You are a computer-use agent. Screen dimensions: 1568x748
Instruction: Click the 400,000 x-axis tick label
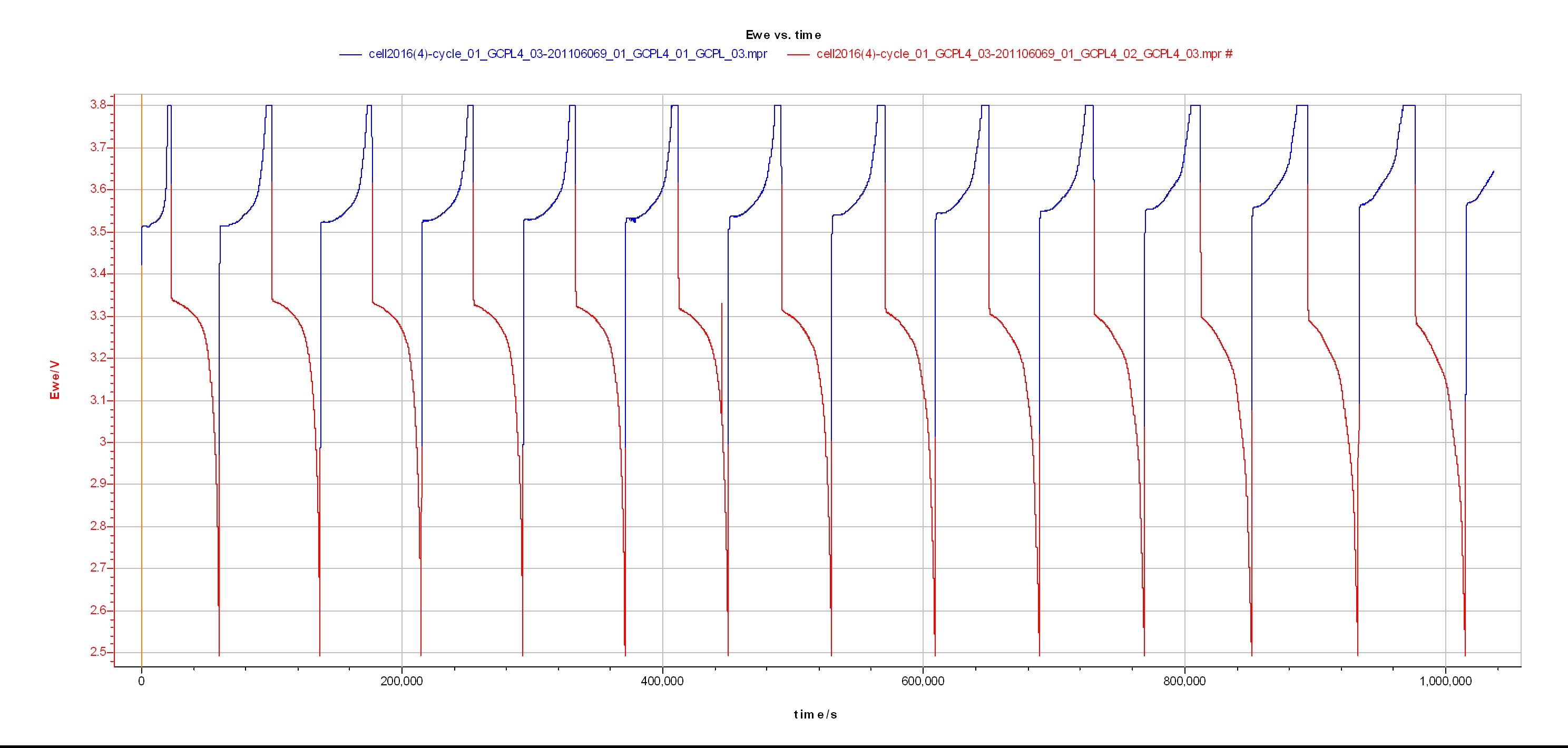click(x=662, y=682)
